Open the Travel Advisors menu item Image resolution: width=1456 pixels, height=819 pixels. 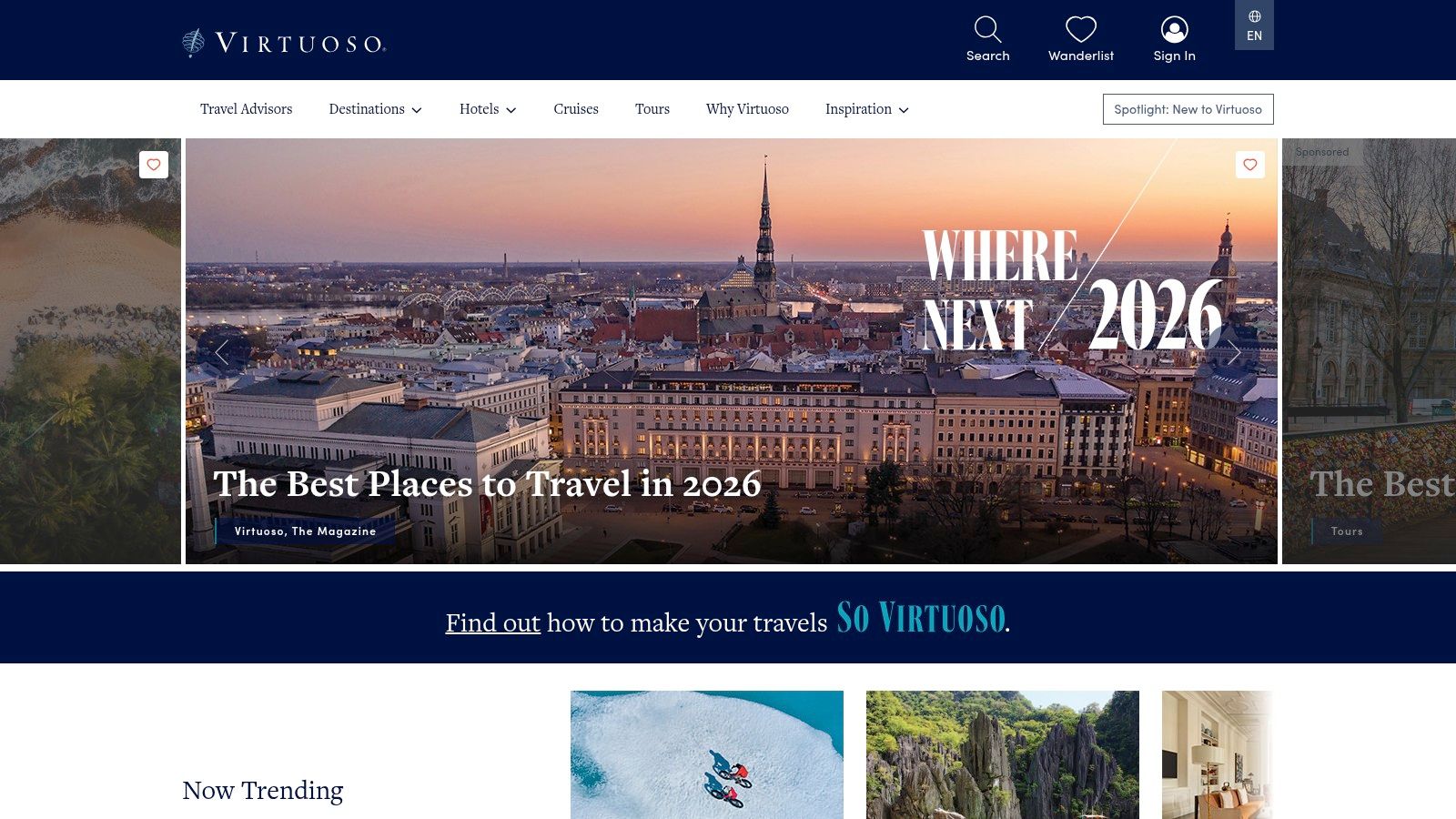[x=247, y=109]
